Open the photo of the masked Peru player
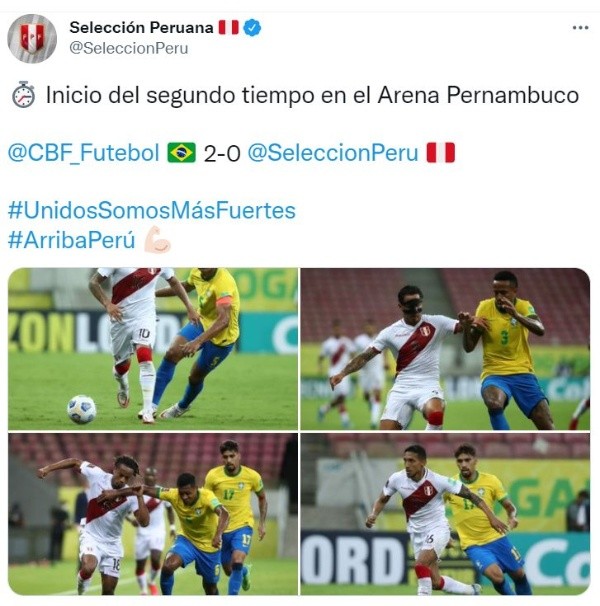 [x=445, y=349]
